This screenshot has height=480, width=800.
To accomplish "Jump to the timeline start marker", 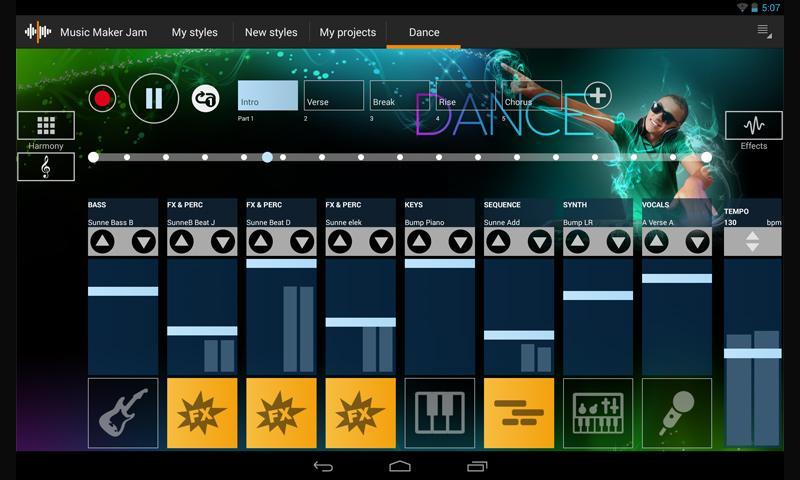I will point(93,157).
